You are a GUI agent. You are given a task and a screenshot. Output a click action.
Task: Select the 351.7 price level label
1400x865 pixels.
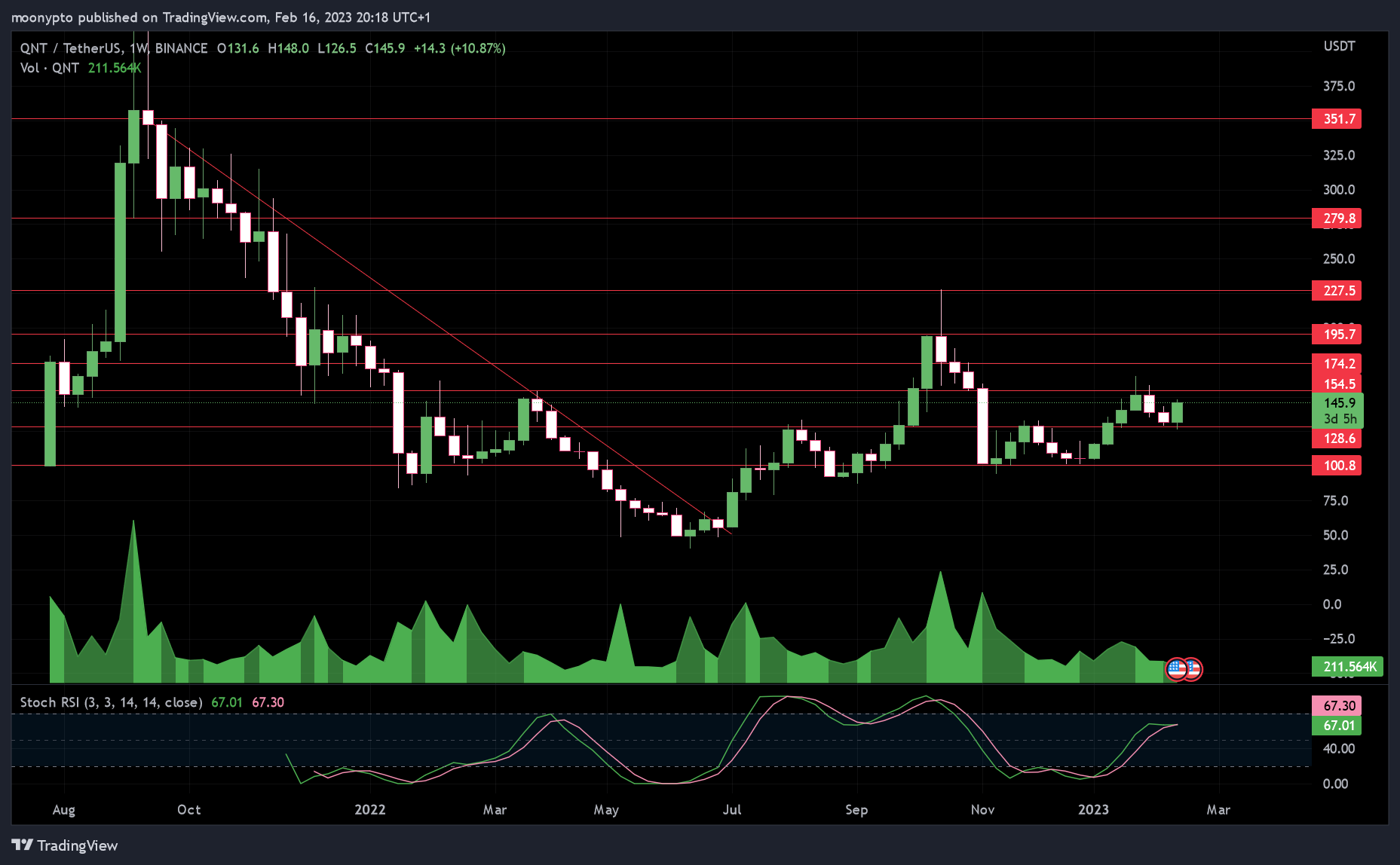click(1337, 119)
